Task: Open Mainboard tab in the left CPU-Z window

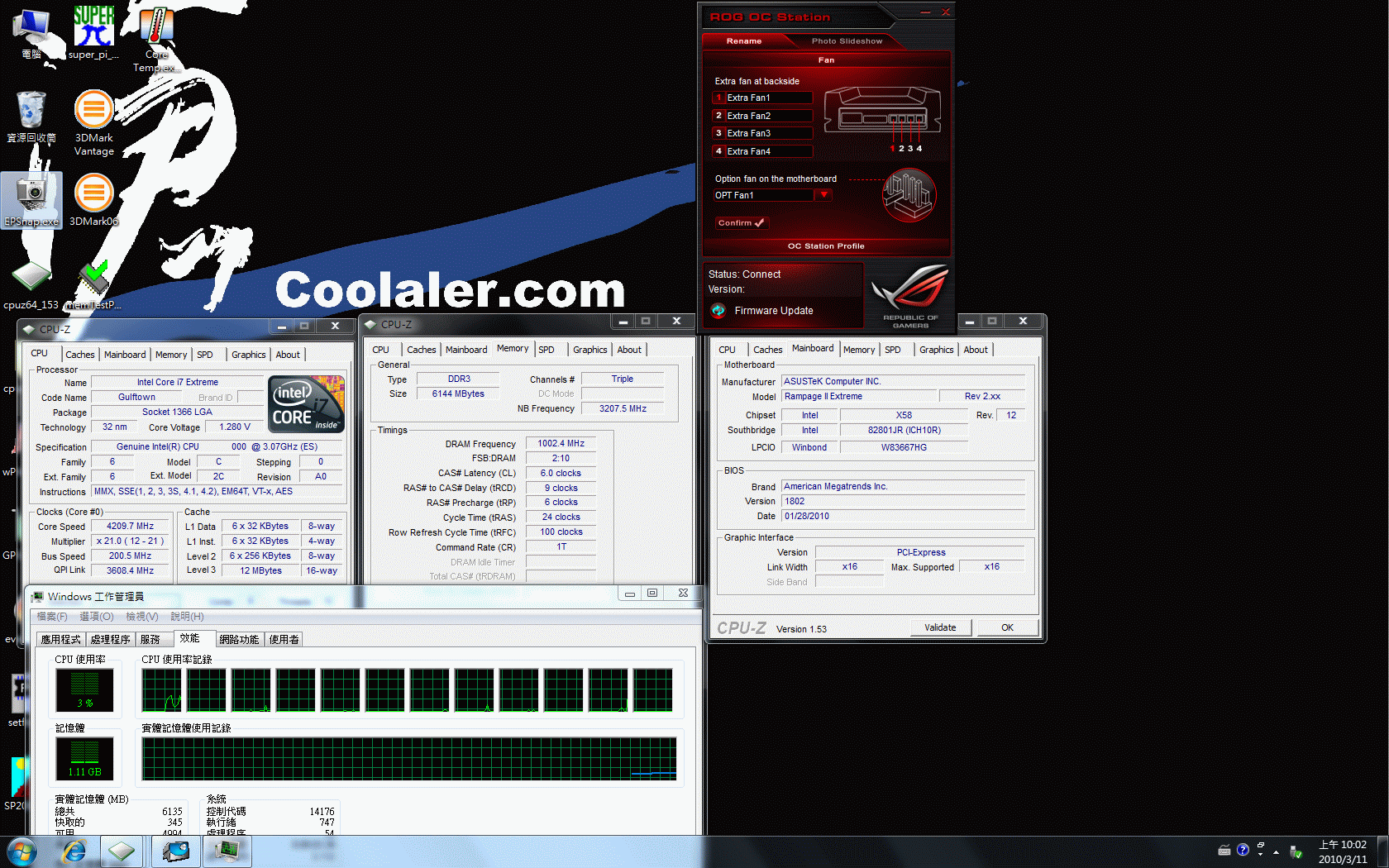Action: click(x=125, y=355)
